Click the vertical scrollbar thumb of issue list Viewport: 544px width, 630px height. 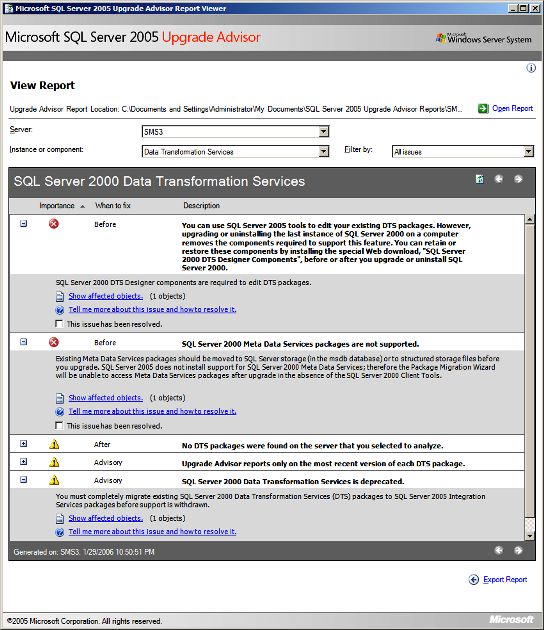click(x=530, y=370)
